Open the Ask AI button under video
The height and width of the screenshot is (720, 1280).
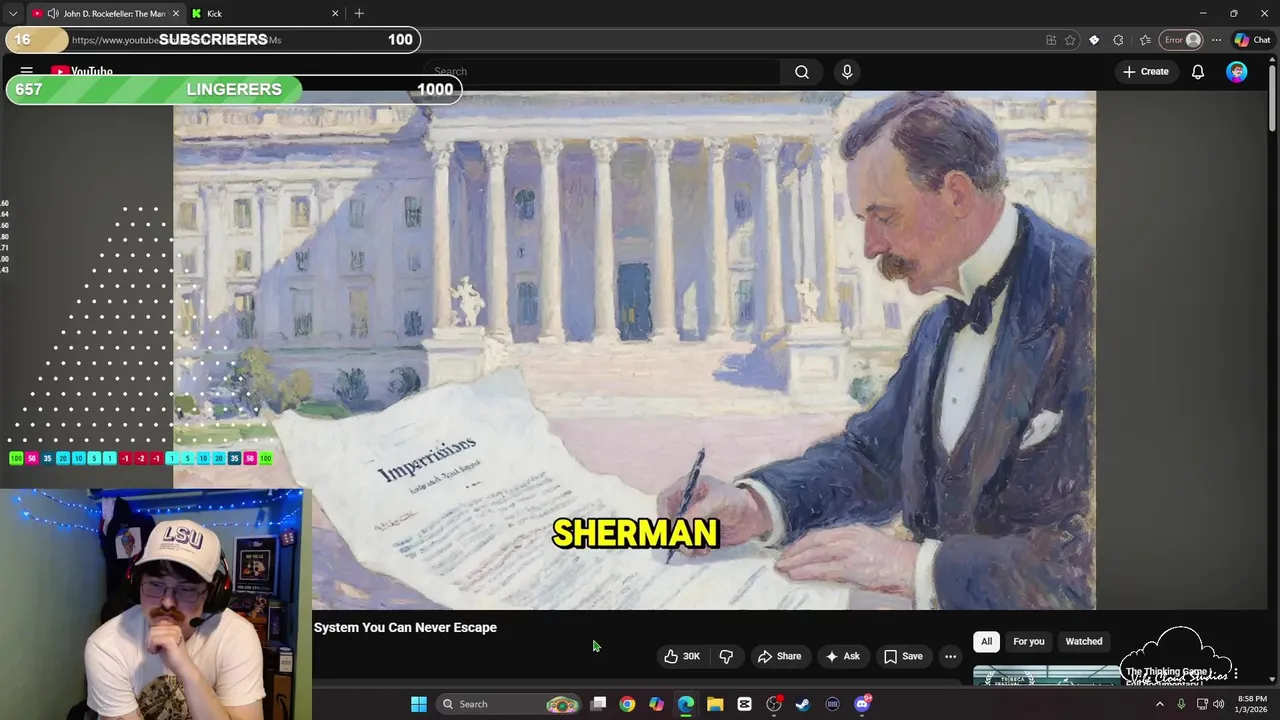click(x=842, y=656)
